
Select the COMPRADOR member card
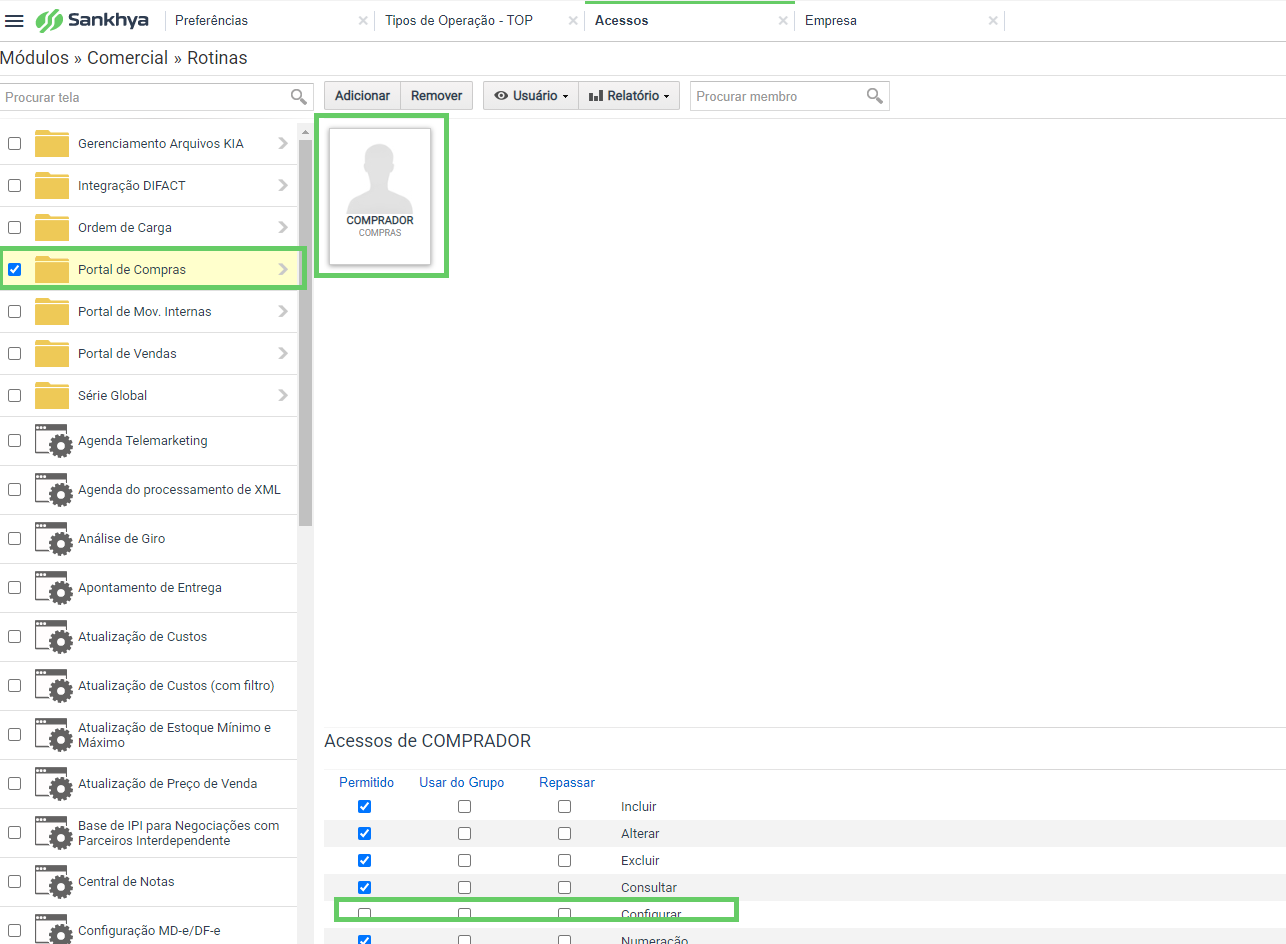click(x=380, y=196)
